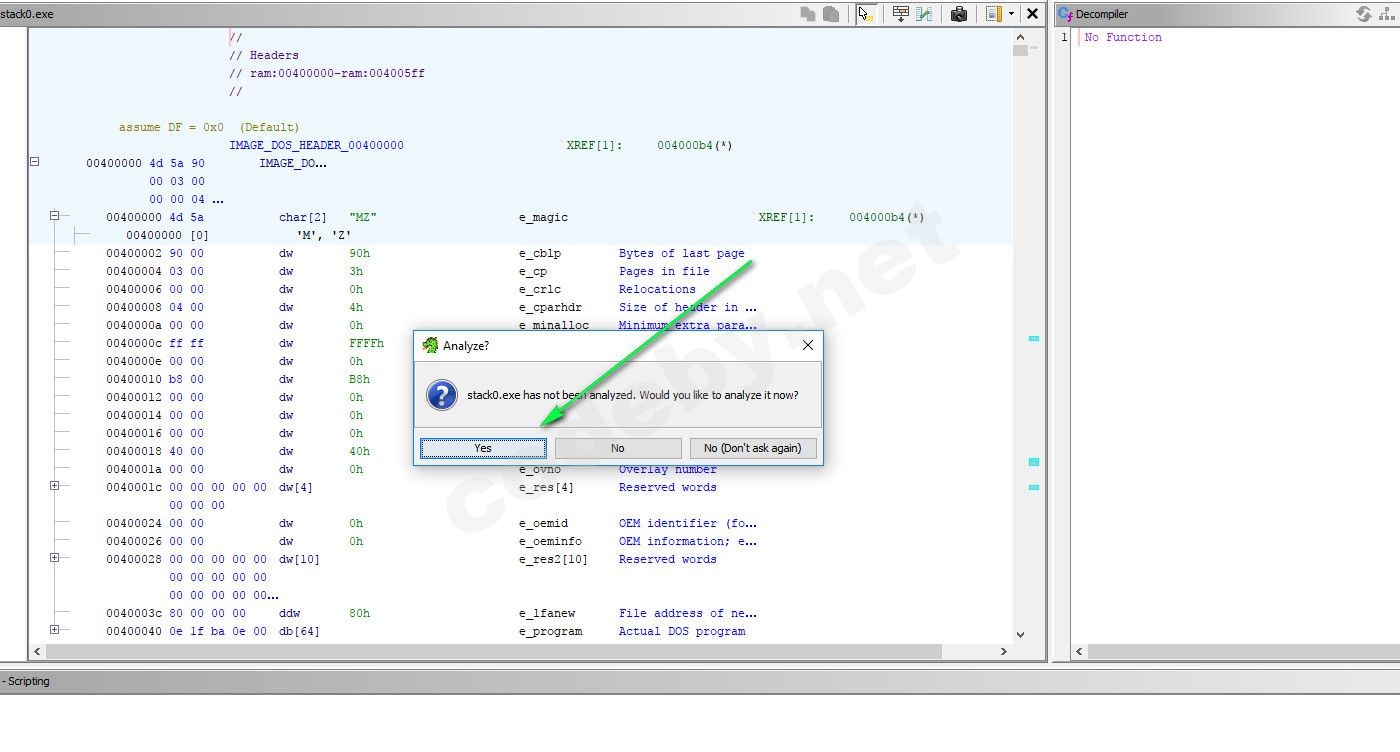Click the 'assume DF = 0x0' line

[x=209, y=127]
